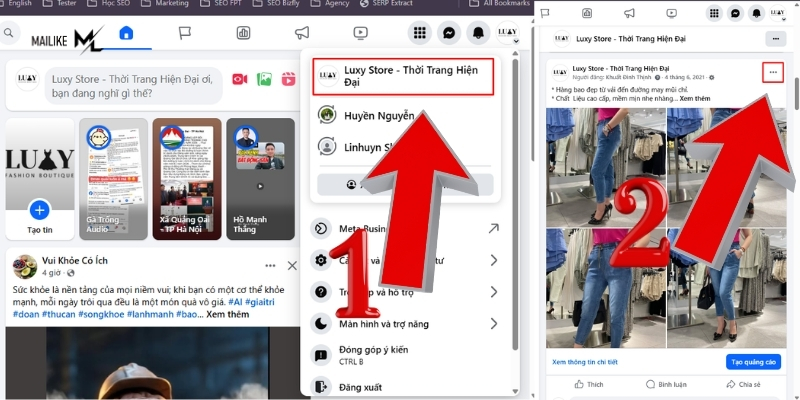Start a live video from composer

pos(240,79)
